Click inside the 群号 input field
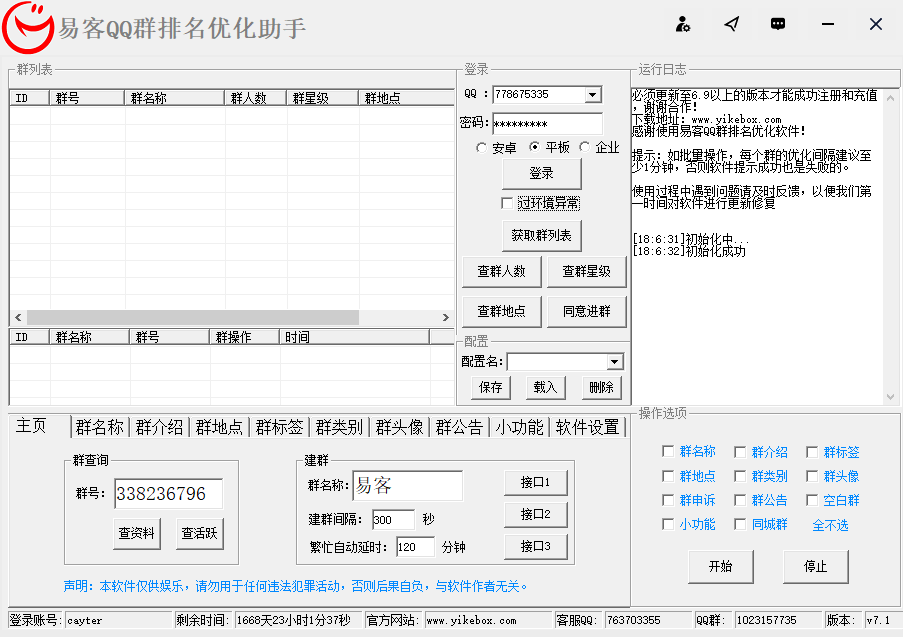903x637 pixels. (167, 494)
